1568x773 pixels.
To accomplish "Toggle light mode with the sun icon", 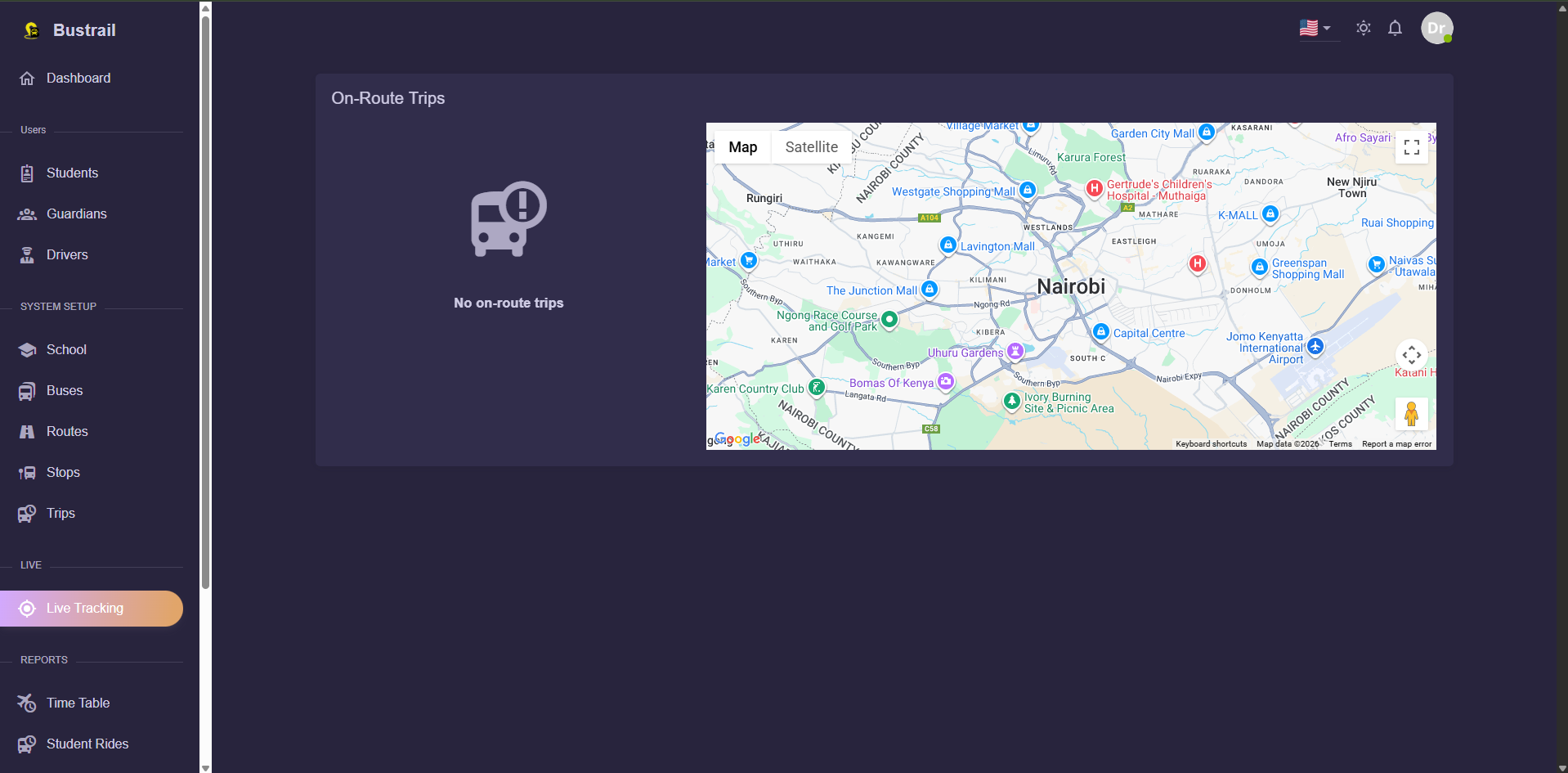I will [x=1363, y=28].
